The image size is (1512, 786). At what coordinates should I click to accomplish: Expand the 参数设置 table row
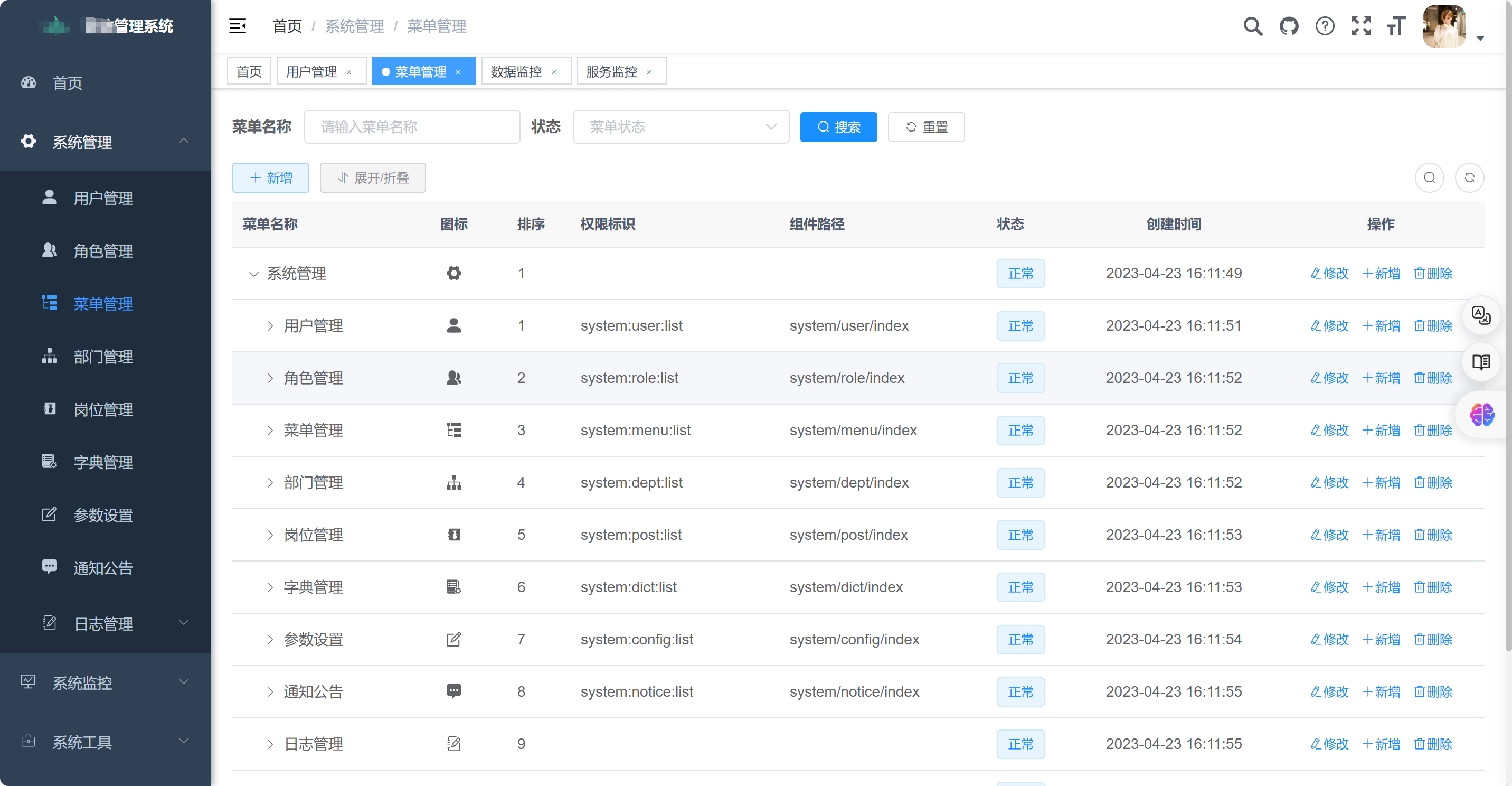pyautogui.click(x=270, y=640)
